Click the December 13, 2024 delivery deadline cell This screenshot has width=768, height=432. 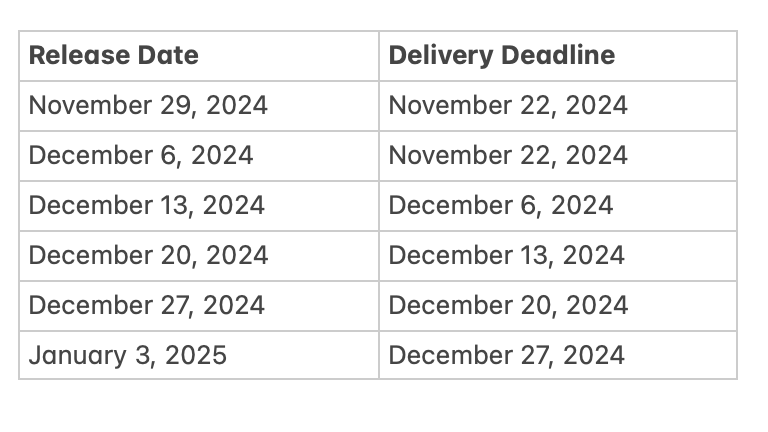(x=558, y=256)
